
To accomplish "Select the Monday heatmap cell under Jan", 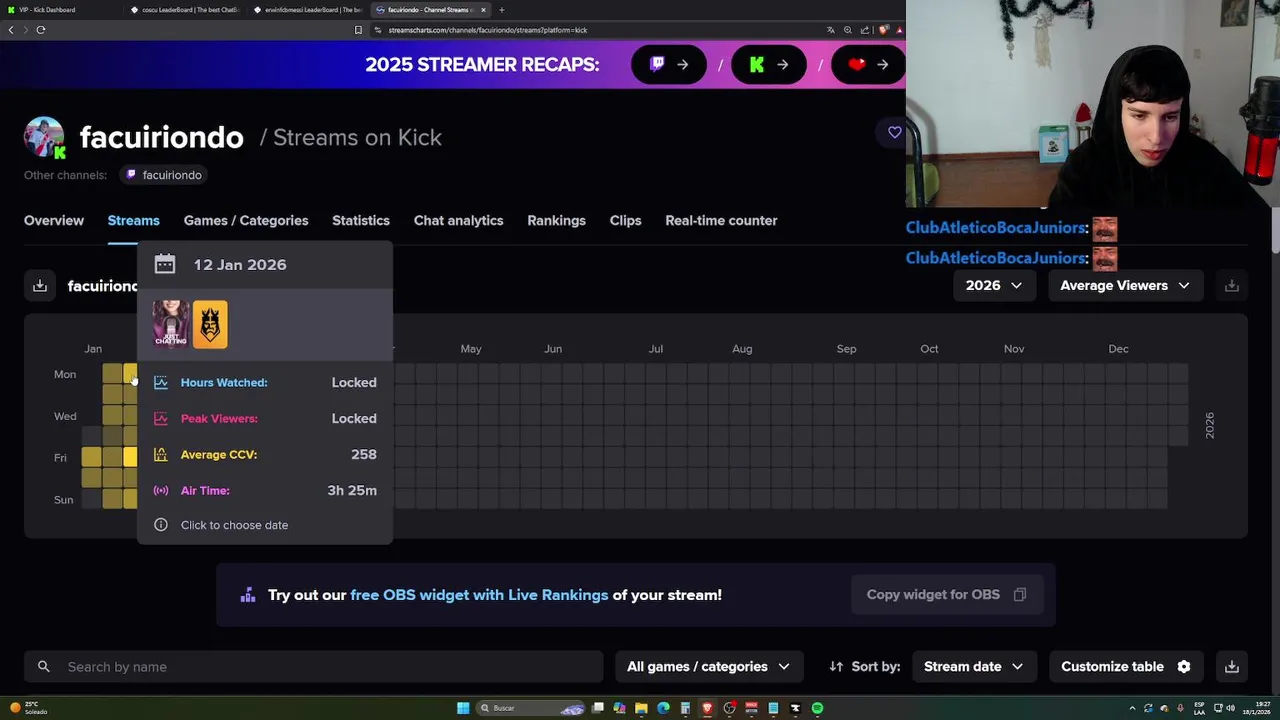I will click(112, 374).
